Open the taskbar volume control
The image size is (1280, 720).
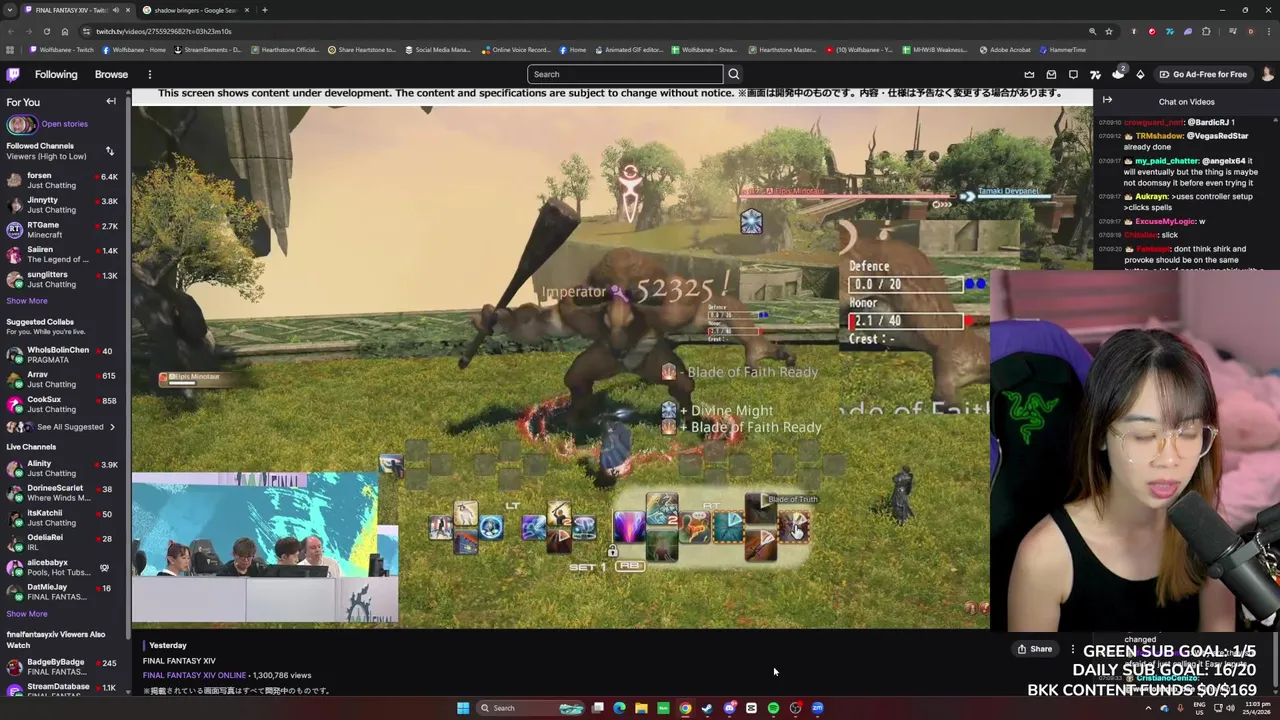point(1231,708)
